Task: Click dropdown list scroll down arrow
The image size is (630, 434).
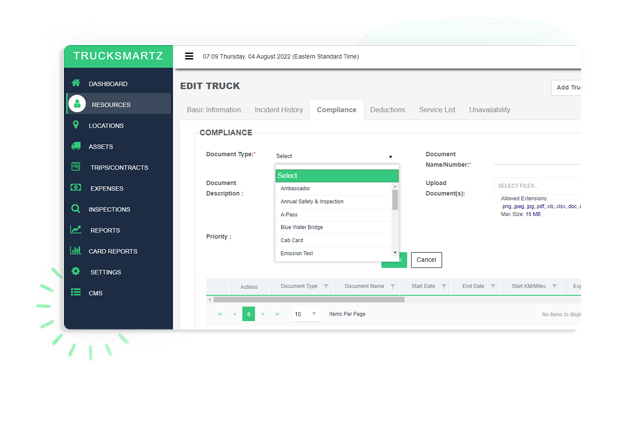Action: 395,252
